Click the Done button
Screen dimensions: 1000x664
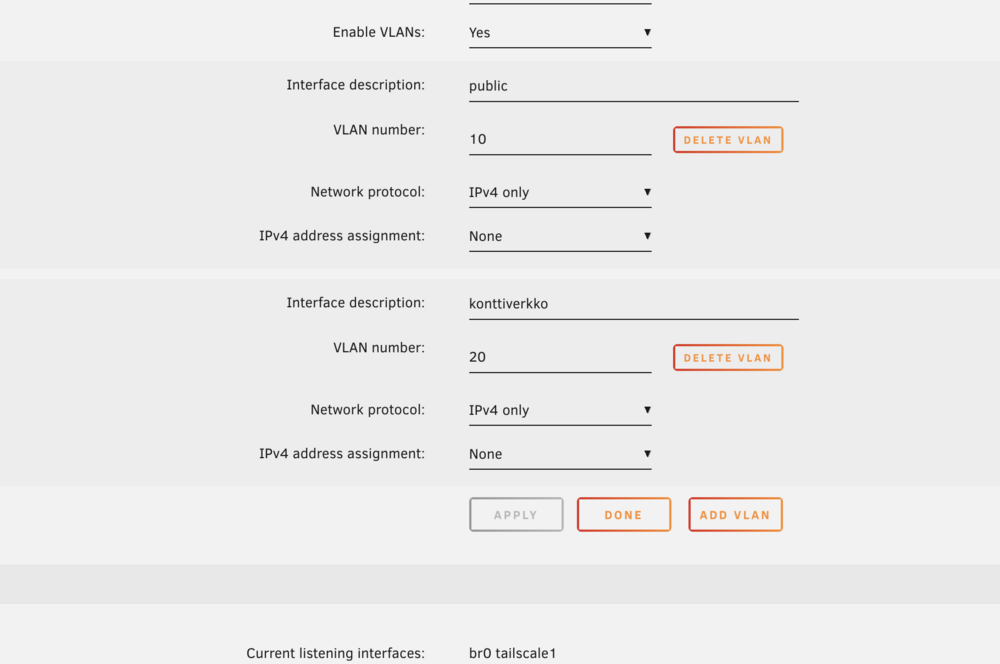[624, 515]
